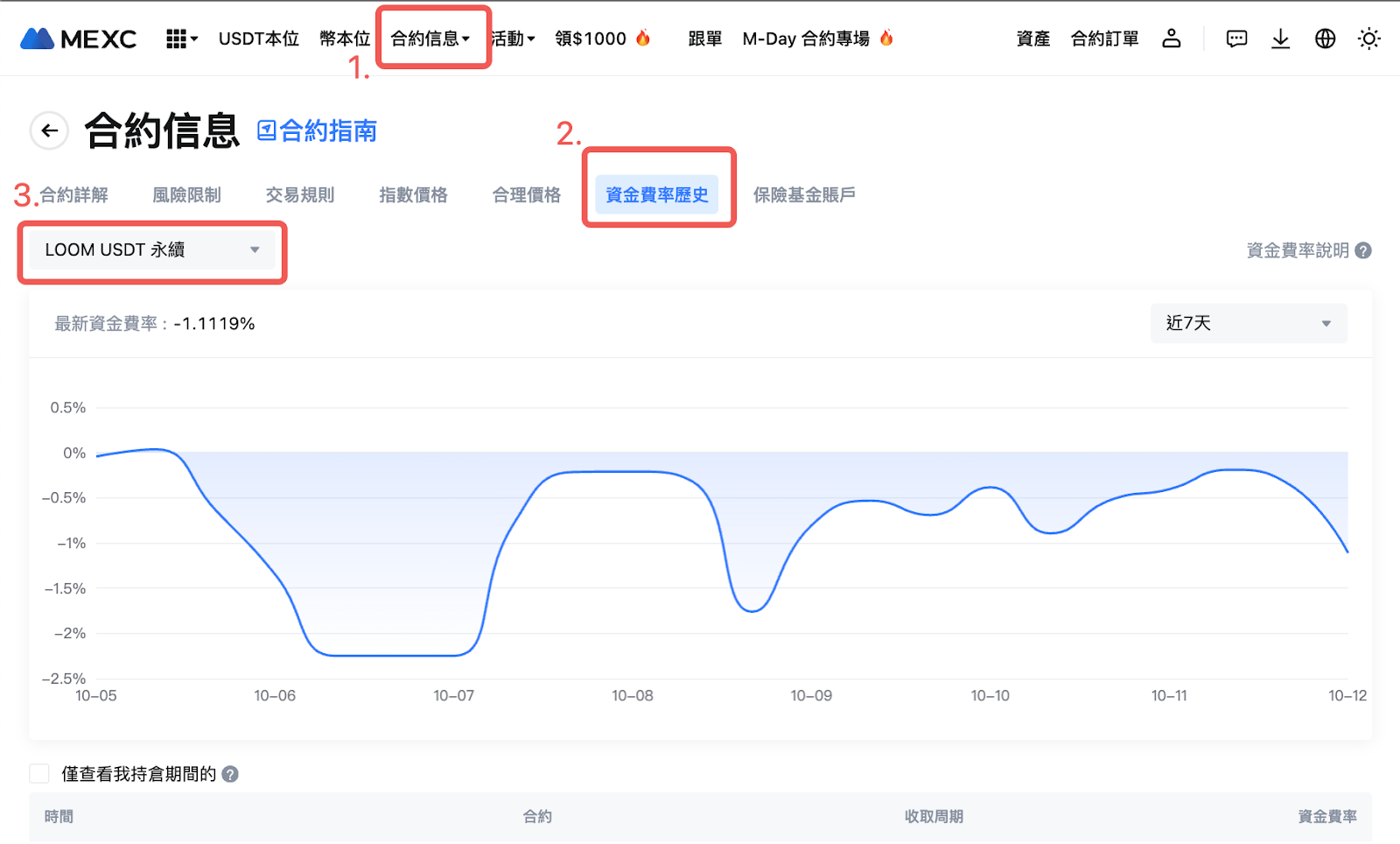Click help icon beside 資金費率說明

coord(1363,251)
